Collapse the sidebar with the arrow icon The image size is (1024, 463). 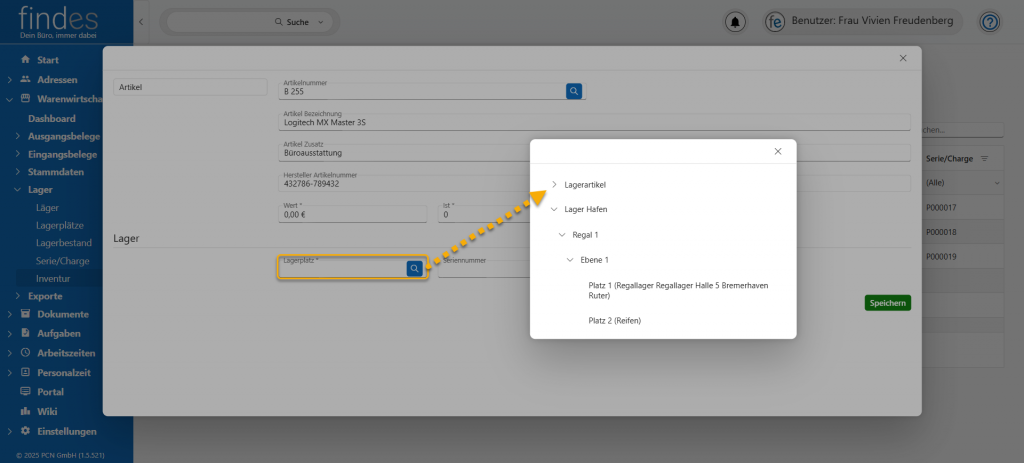[141, 22]
